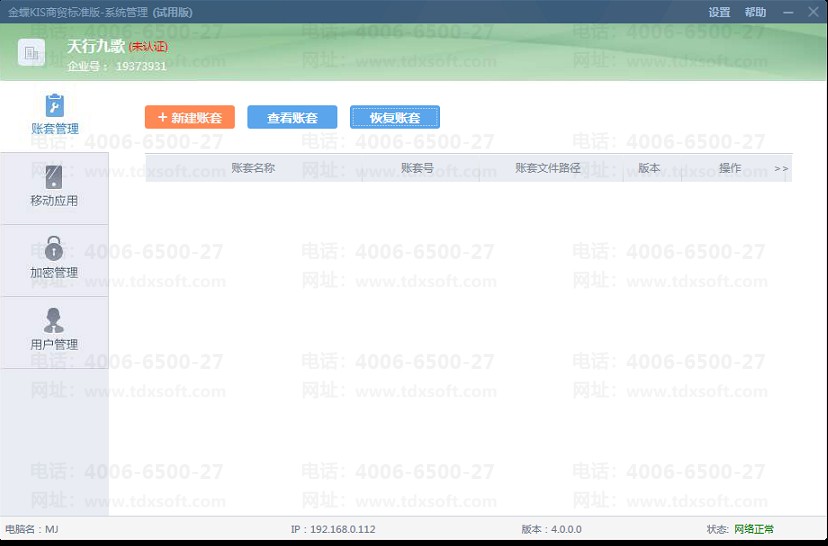Viewport: 828px width, 546px height.
Task: Open the 移动应用 phone icon
Action: point(54,178)
